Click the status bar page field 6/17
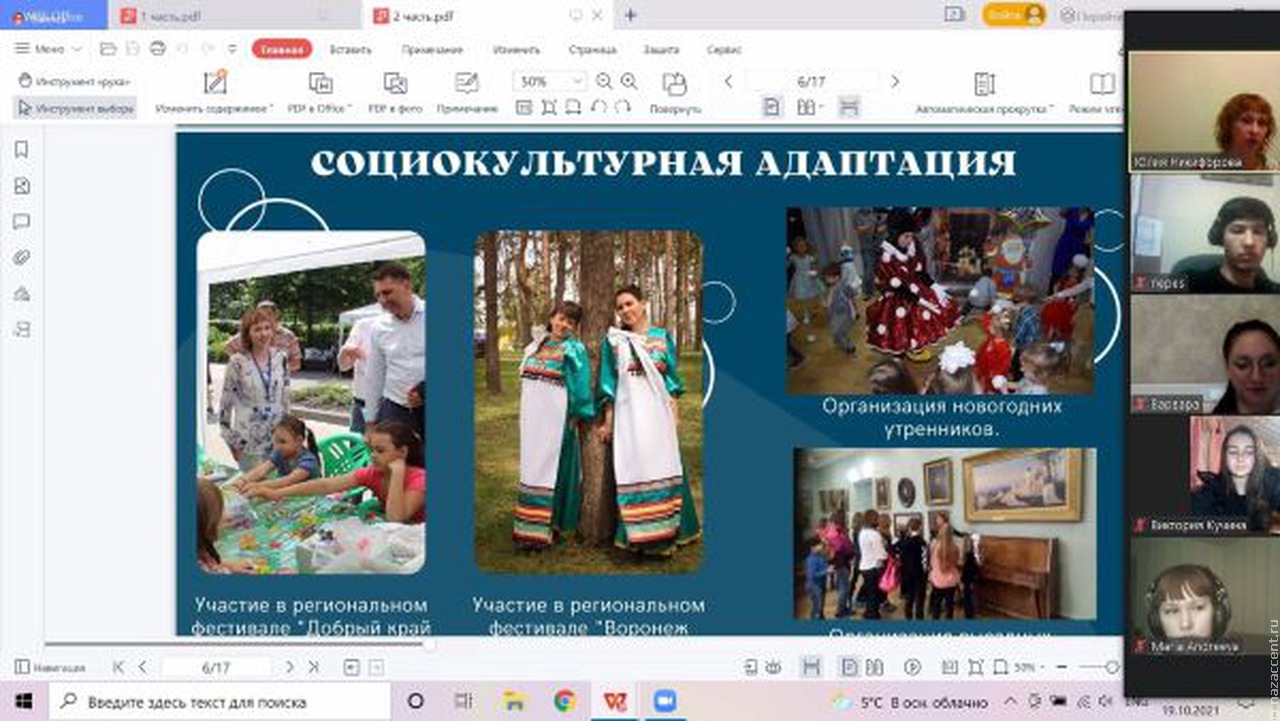1280x721 pixels. point(216,667)
